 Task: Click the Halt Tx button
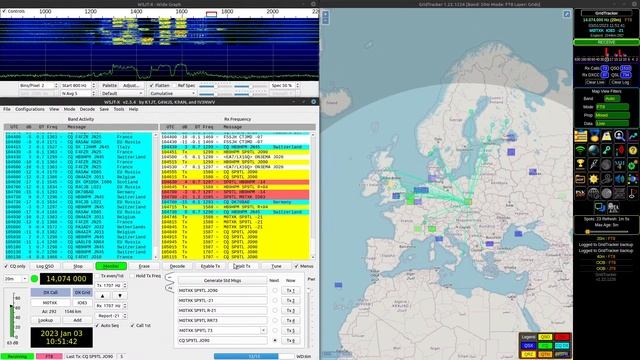tap(242, 266)
